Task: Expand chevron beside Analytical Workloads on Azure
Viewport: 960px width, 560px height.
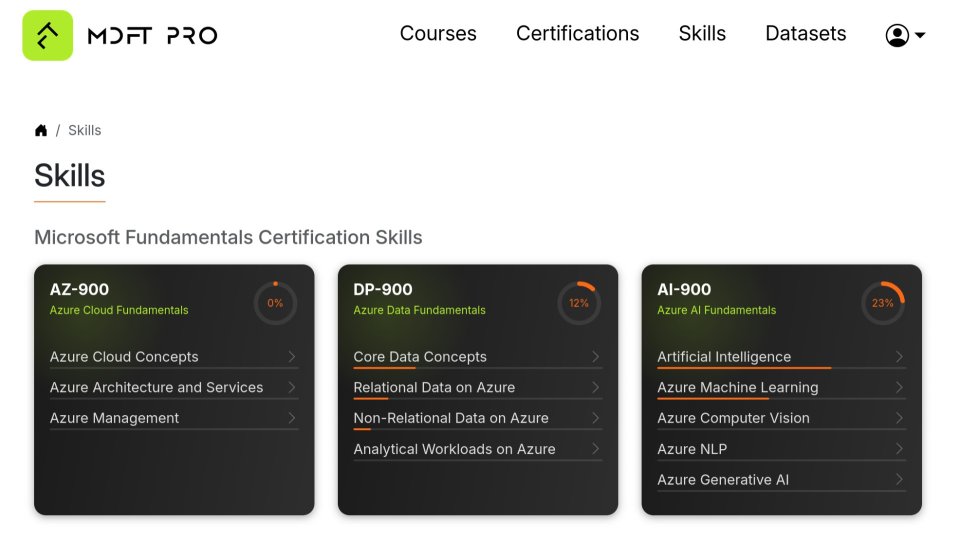Action: [595, 449]
